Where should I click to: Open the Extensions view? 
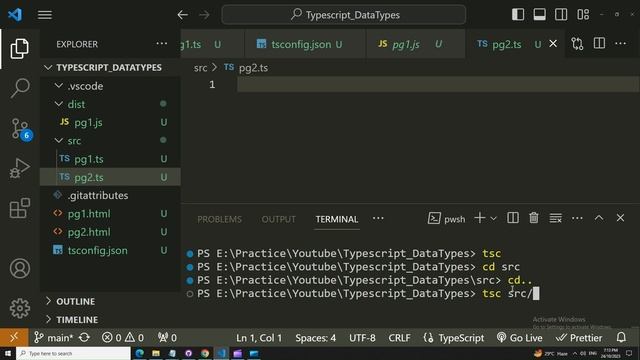(20, 208)
